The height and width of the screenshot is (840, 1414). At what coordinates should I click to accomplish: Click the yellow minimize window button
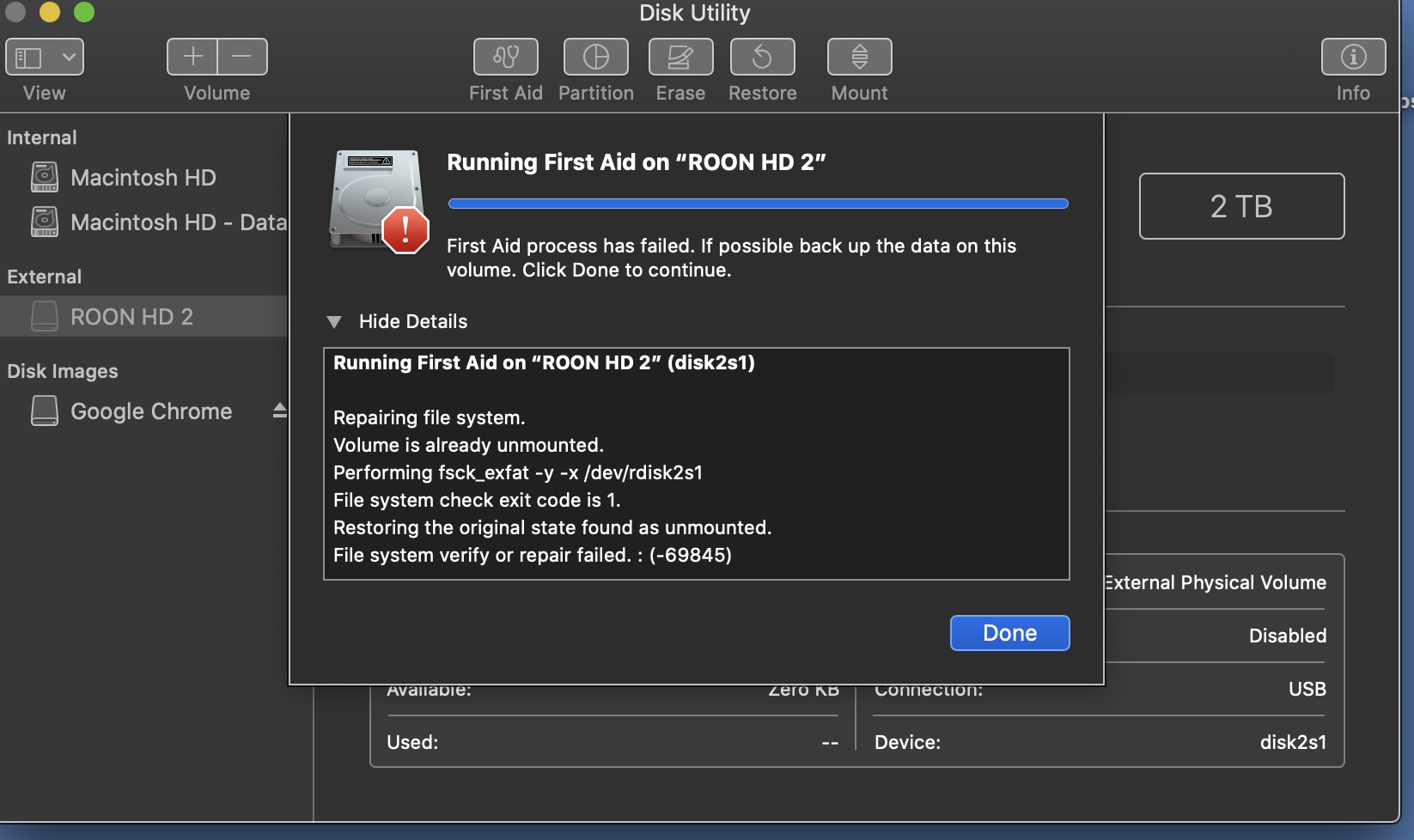tap(50, 12)
